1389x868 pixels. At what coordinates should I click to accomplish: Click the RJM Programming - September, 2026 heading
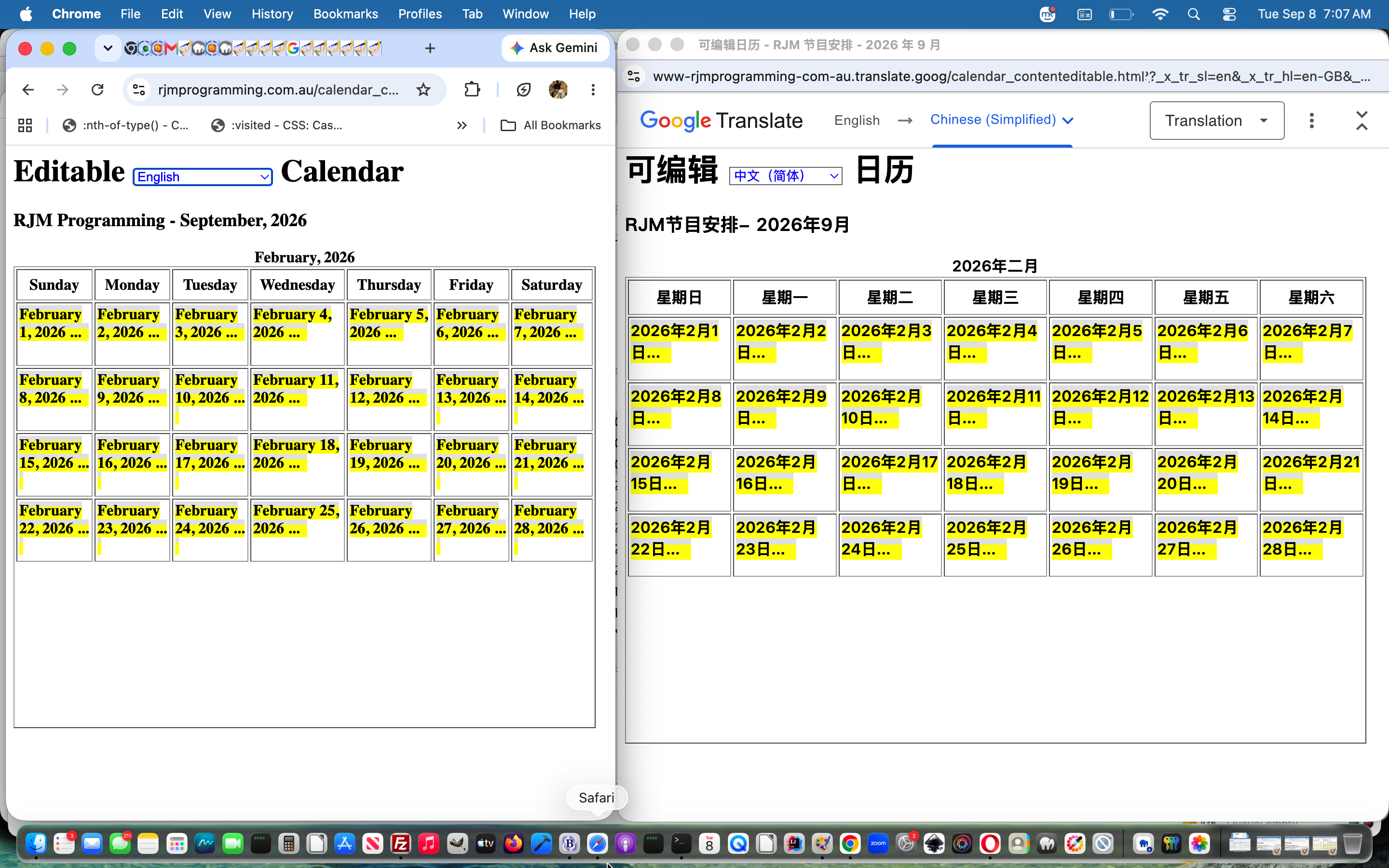(x=160, y=220)
